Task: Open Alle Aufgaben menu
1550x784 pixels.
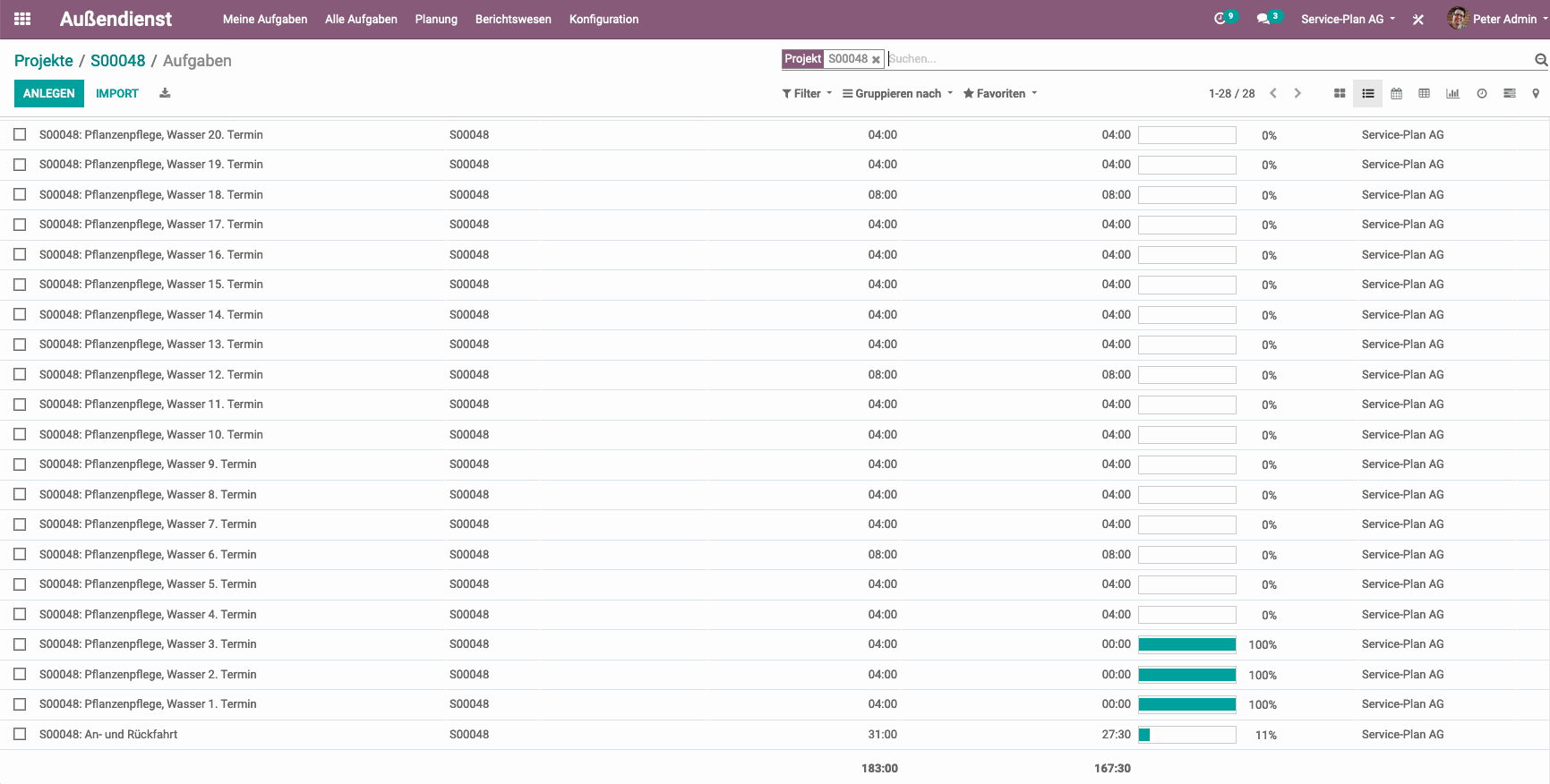Action: [361, 19]
